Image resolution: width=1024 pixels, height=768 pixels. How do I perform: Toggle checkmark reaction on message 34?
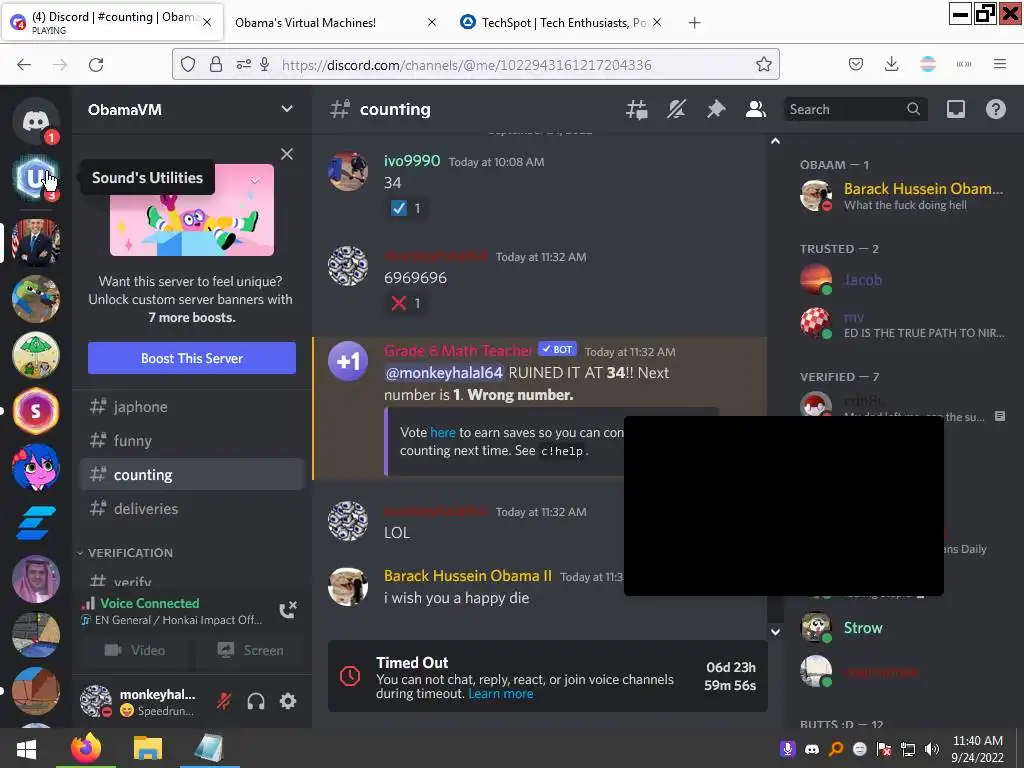406,208
